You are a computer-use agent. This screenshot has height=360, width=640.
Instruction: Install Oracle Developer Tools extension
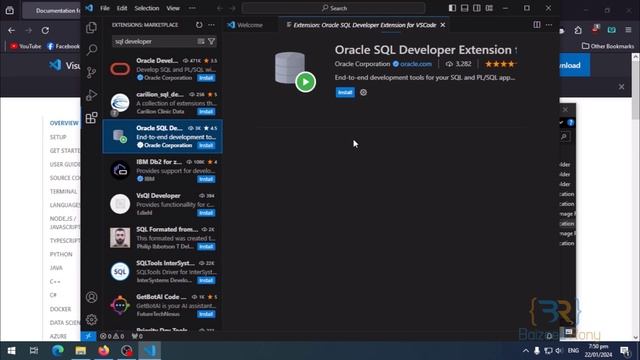tap(206, 78)
